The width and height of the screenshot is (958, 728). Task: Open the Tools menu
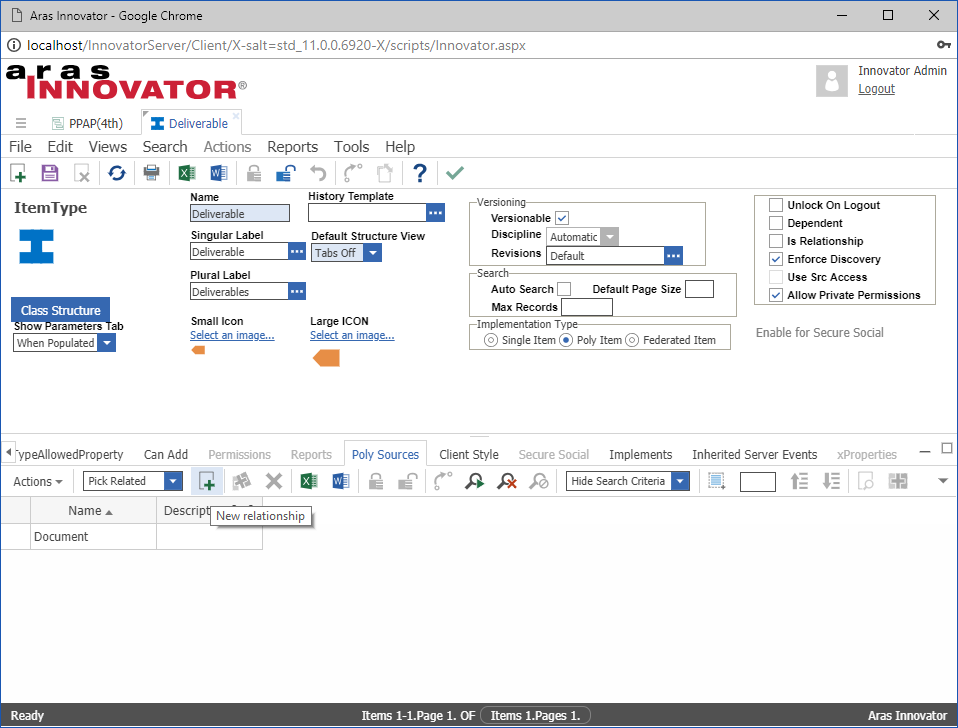351,146
